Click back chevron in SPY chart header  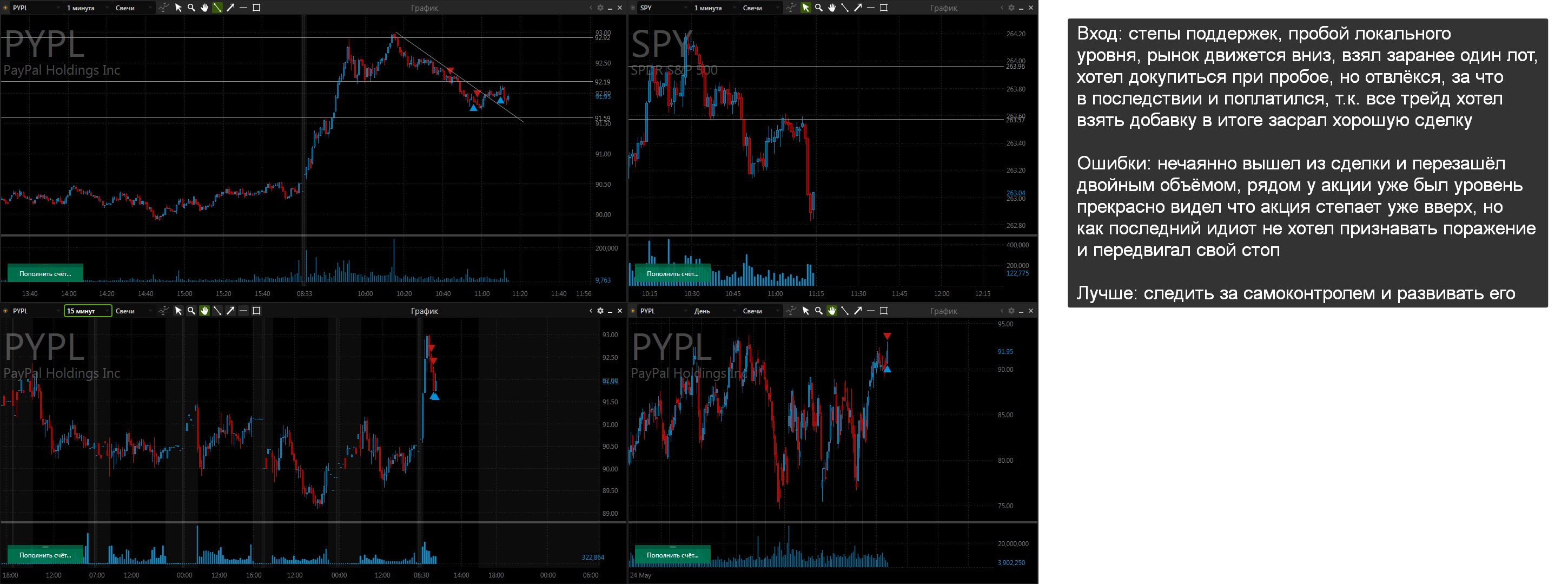[x=1001, y=8]
